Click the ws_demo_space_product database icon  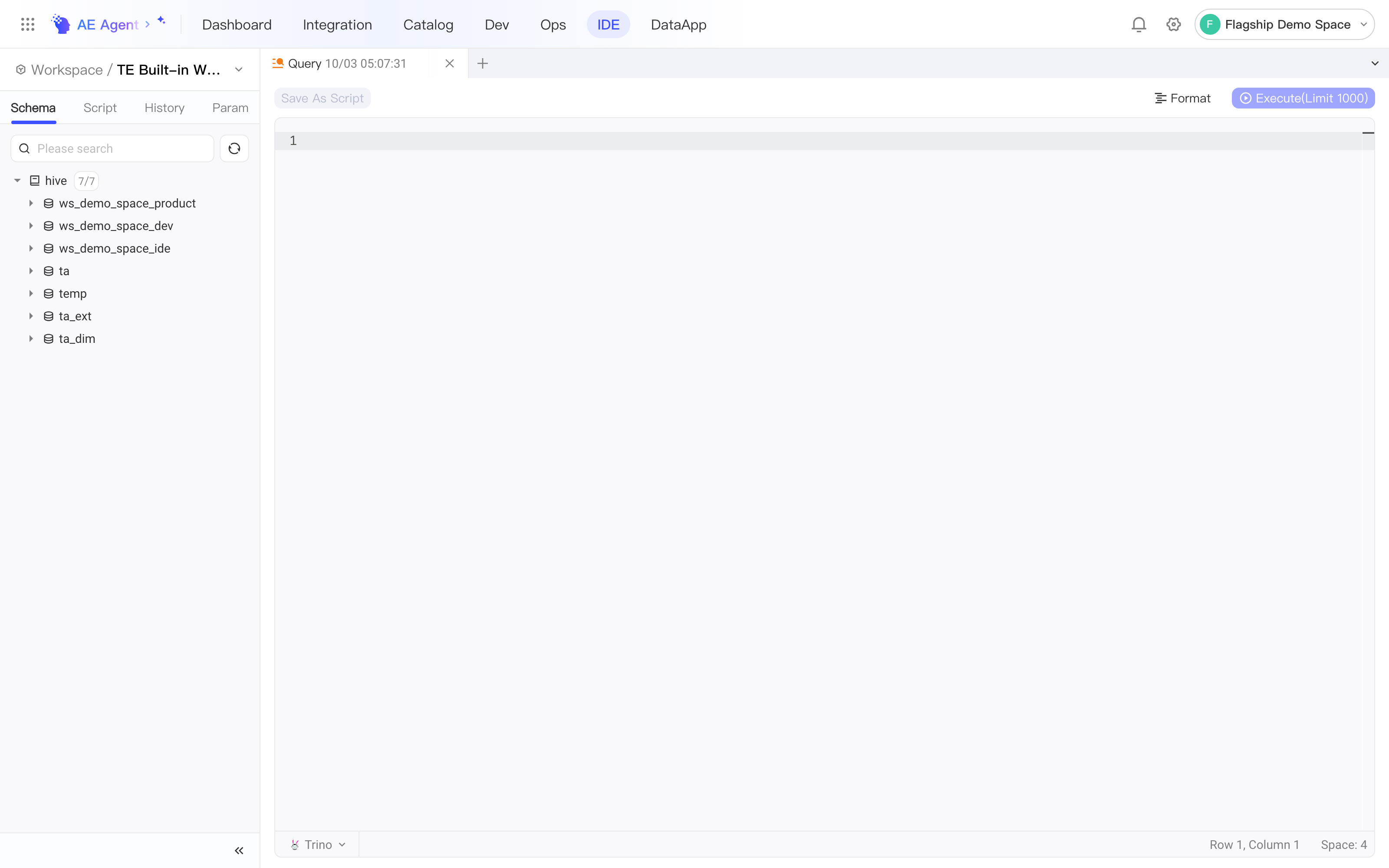point(49,203)
